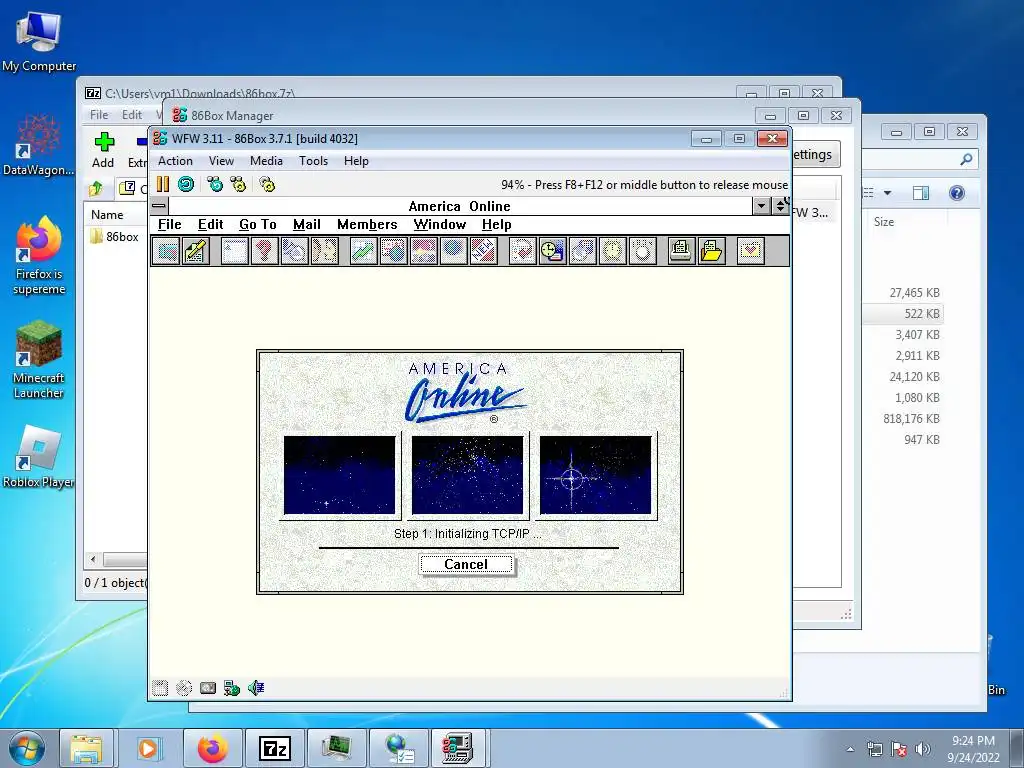Open 86Box View menu

tap(221, 161)
